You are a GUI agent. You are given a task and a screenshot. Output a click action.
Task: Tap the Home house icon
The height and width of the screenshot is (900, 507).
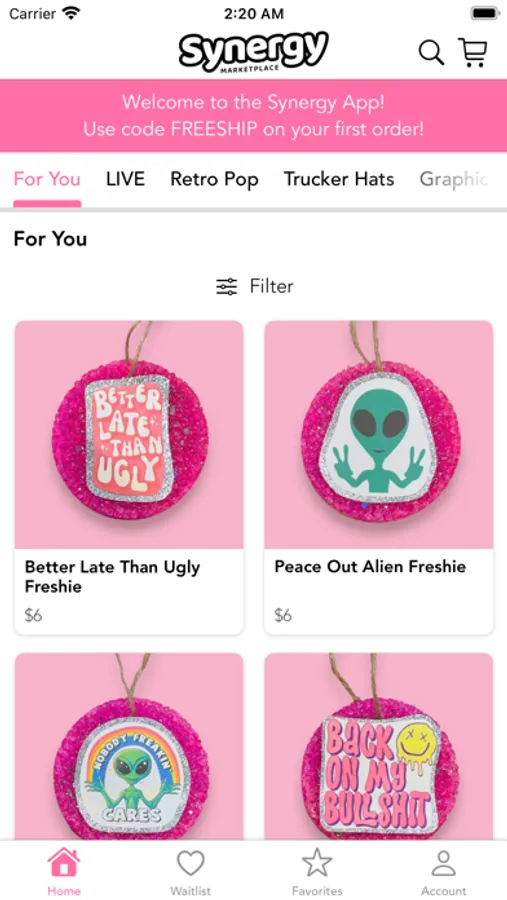point(64,864)
